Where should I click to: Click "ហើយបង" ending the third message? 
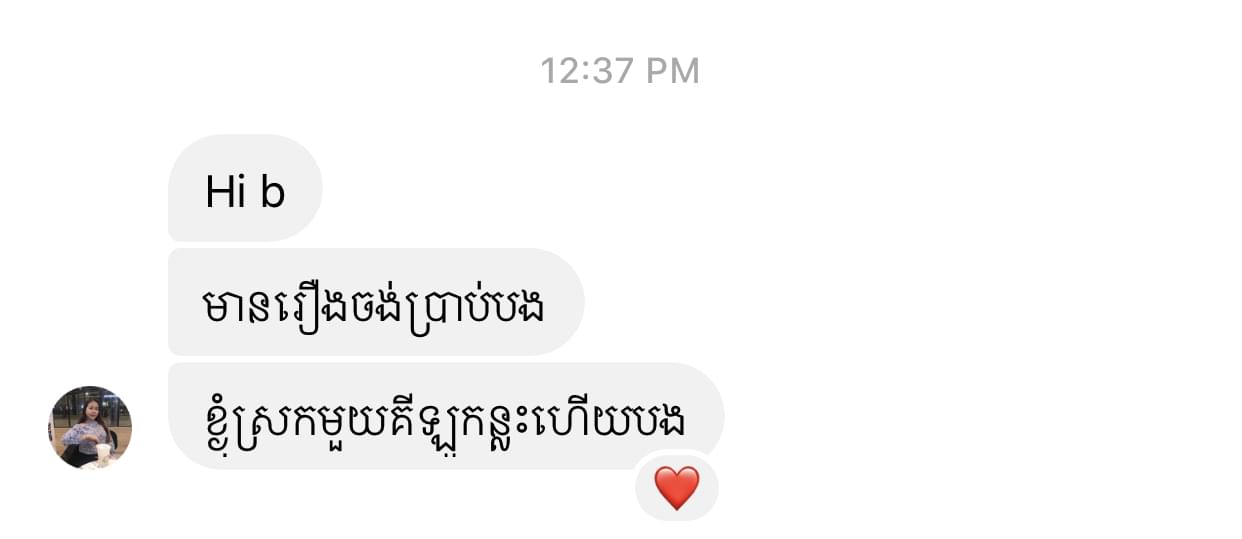(634, 418)
